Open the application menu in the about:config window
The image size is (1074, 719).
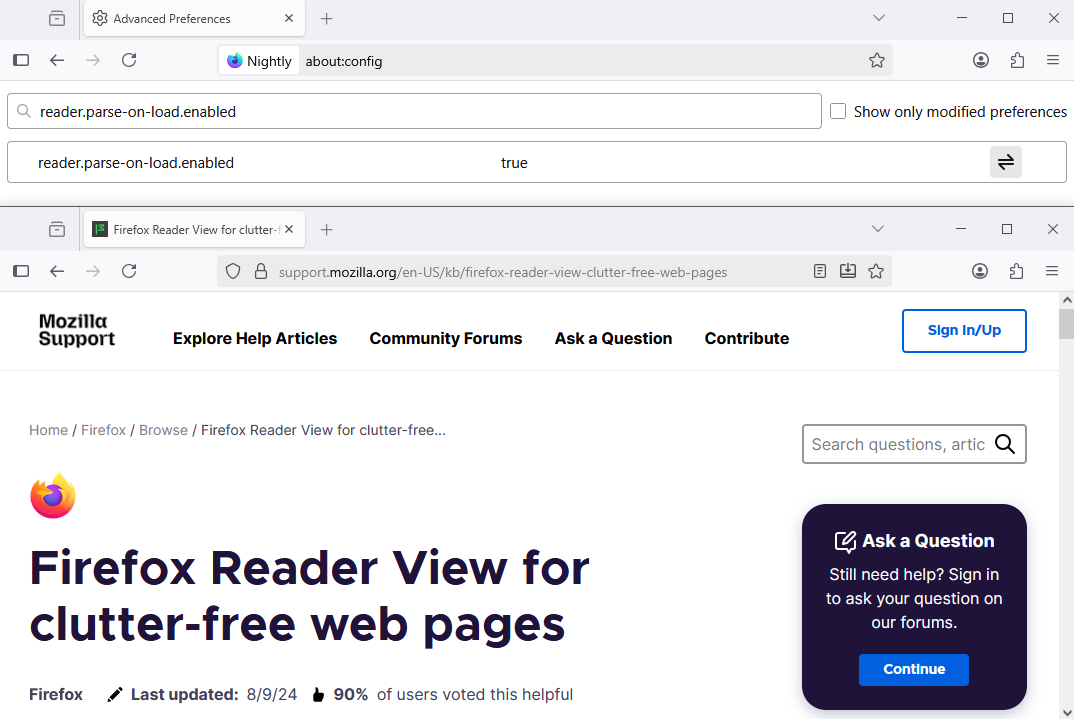click(1053, 60)
